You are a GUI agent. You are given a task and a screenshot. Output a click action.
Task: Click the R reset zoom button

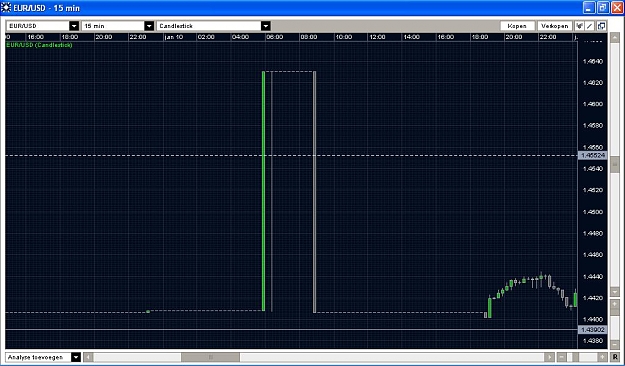click(615, 357)
